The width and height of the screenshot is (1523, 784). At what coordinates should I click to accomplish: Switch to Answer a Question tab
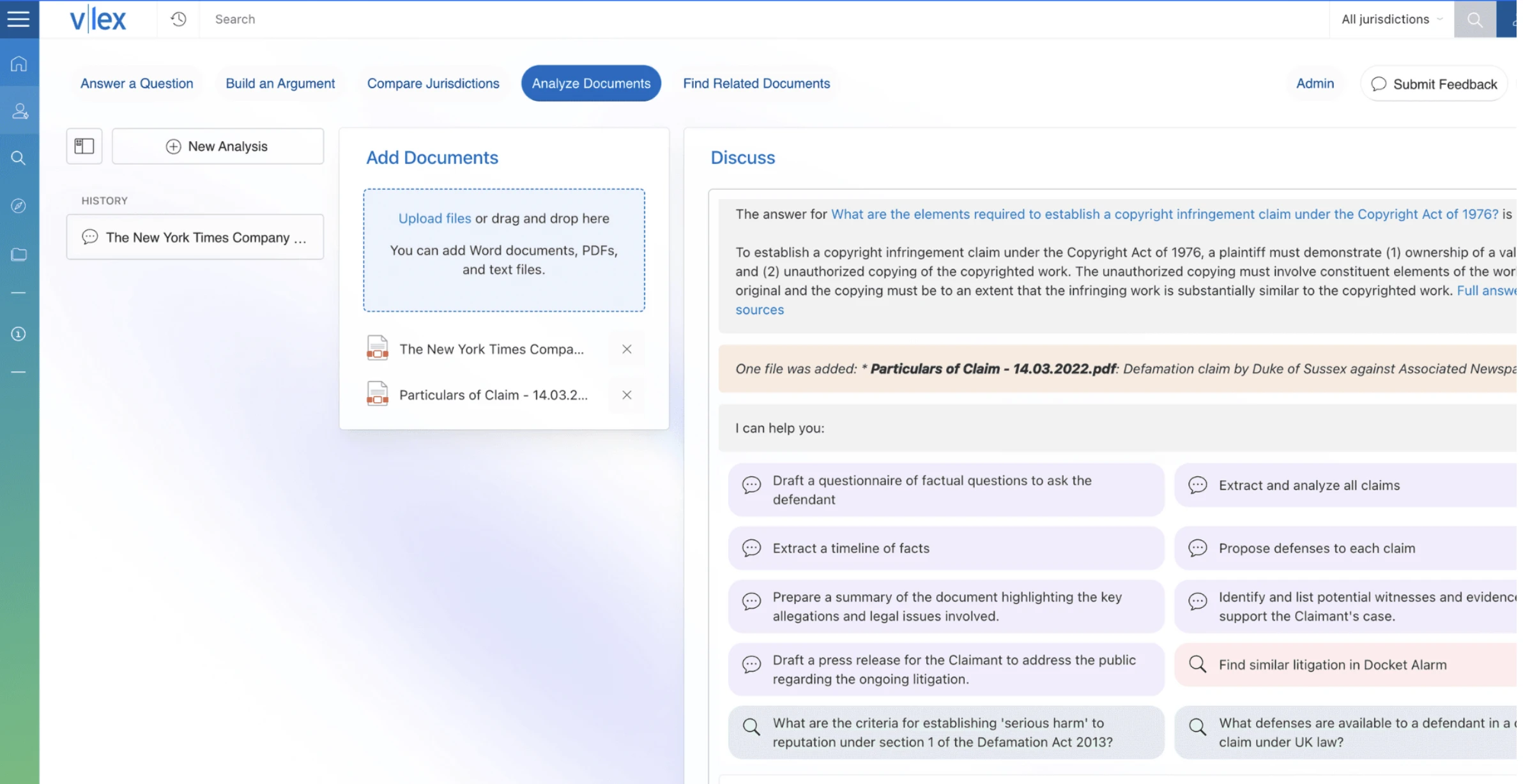click(x=137, y=84)
